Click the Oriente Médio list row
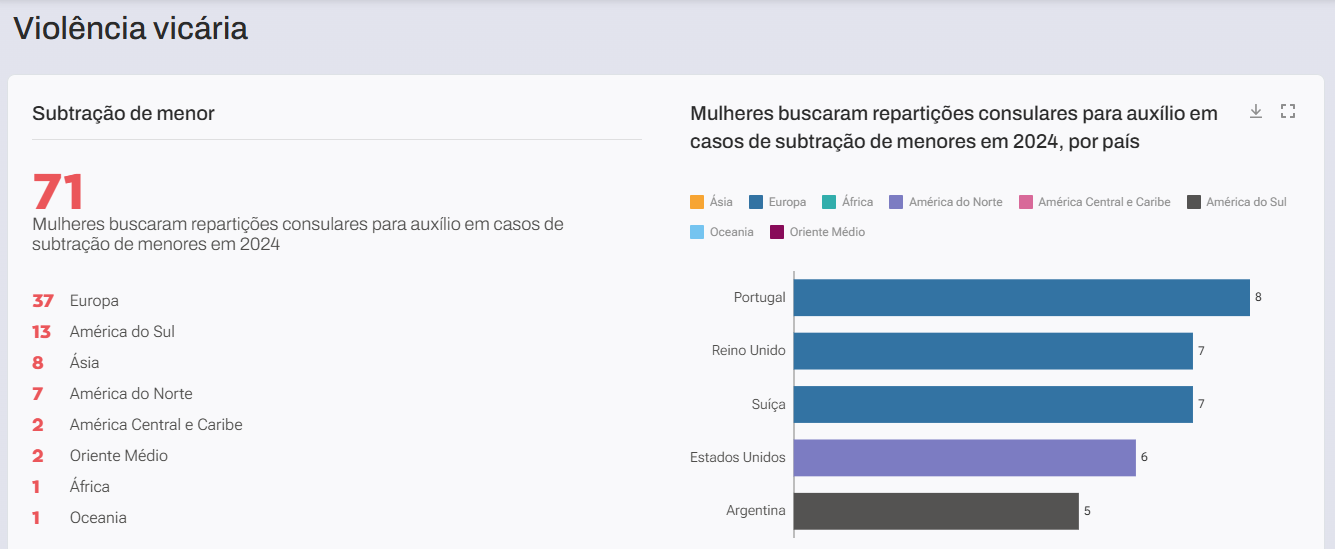 pos(100,455)
